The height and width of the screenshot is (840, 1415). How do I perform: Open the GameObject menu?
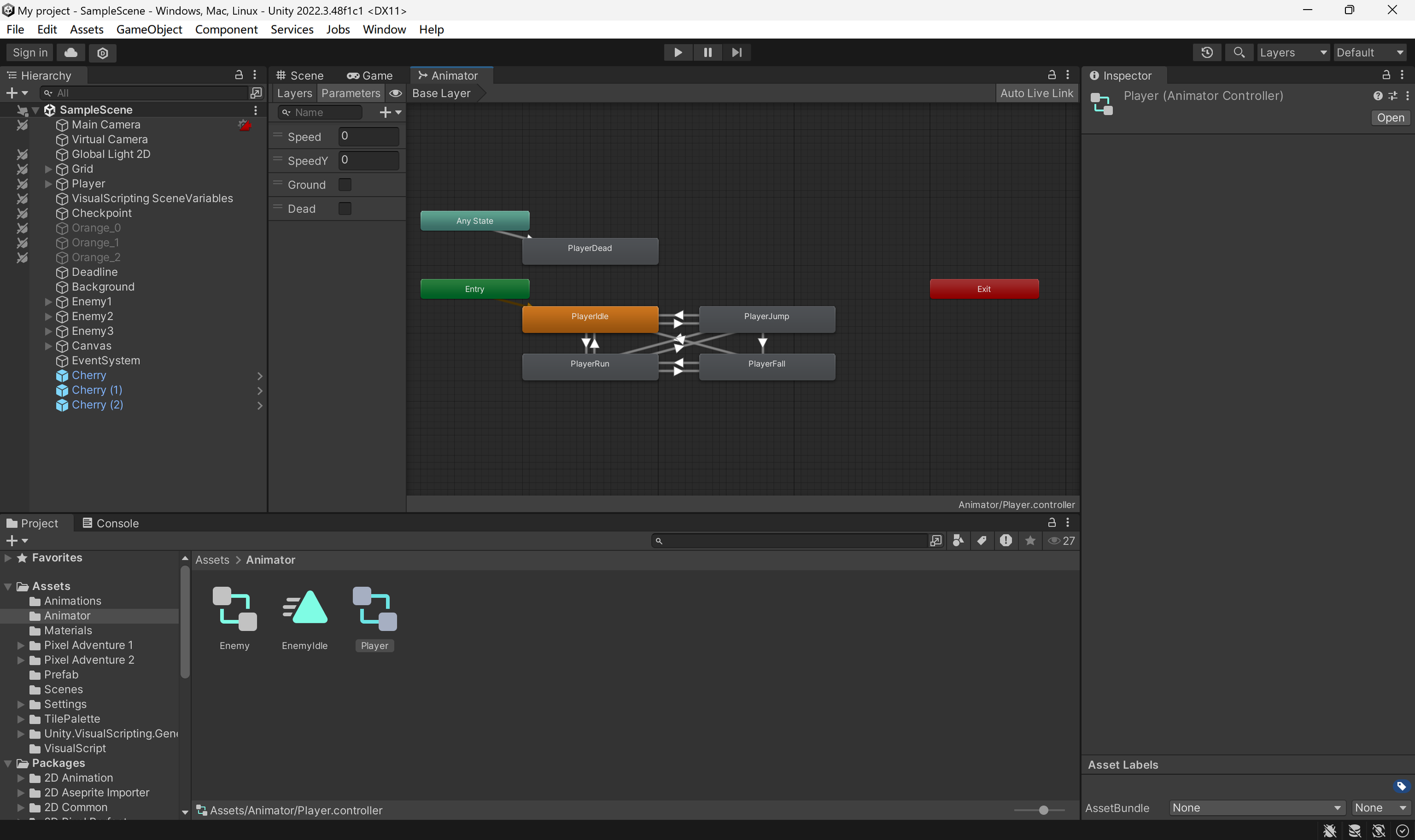coord(149,29)
